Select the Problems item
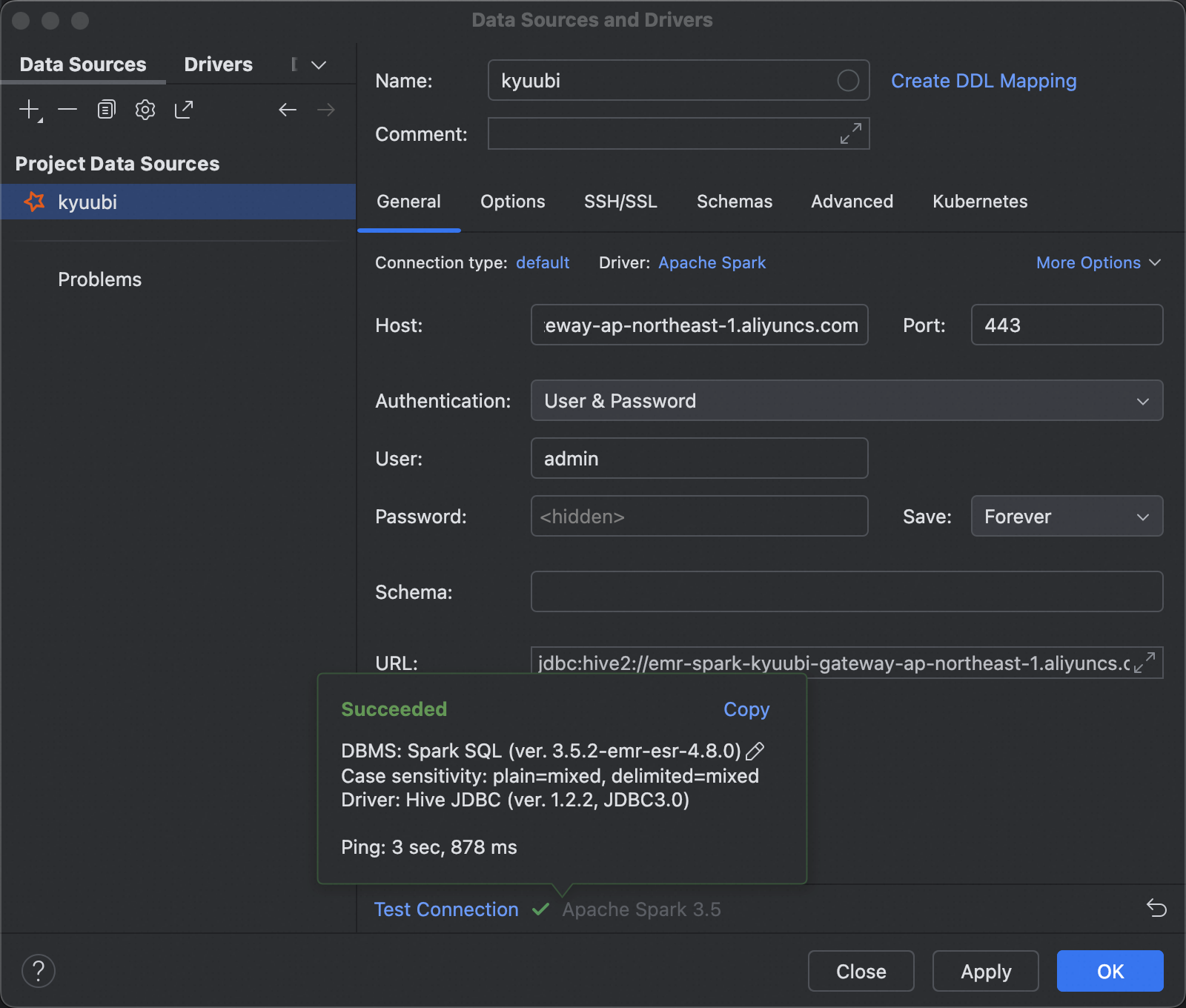The image size is (1186, 1008). point(100,279)
